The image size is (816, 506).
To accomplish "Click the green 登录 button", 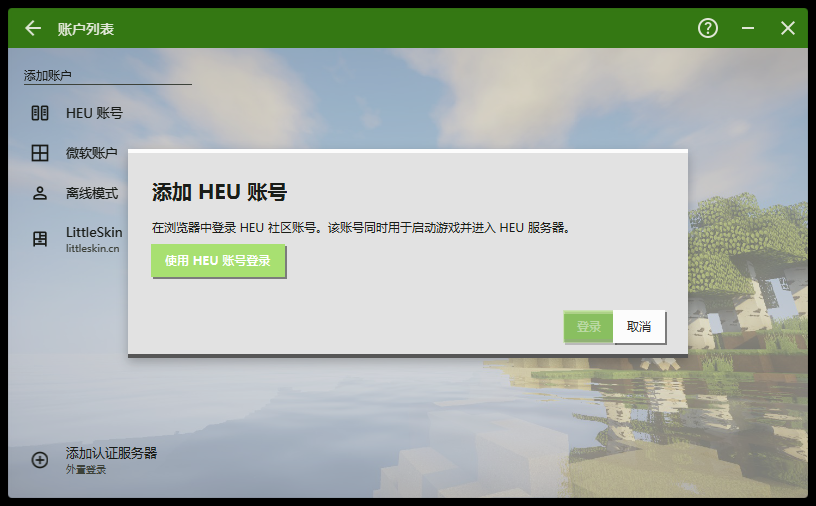I will (x=588, y=327).
